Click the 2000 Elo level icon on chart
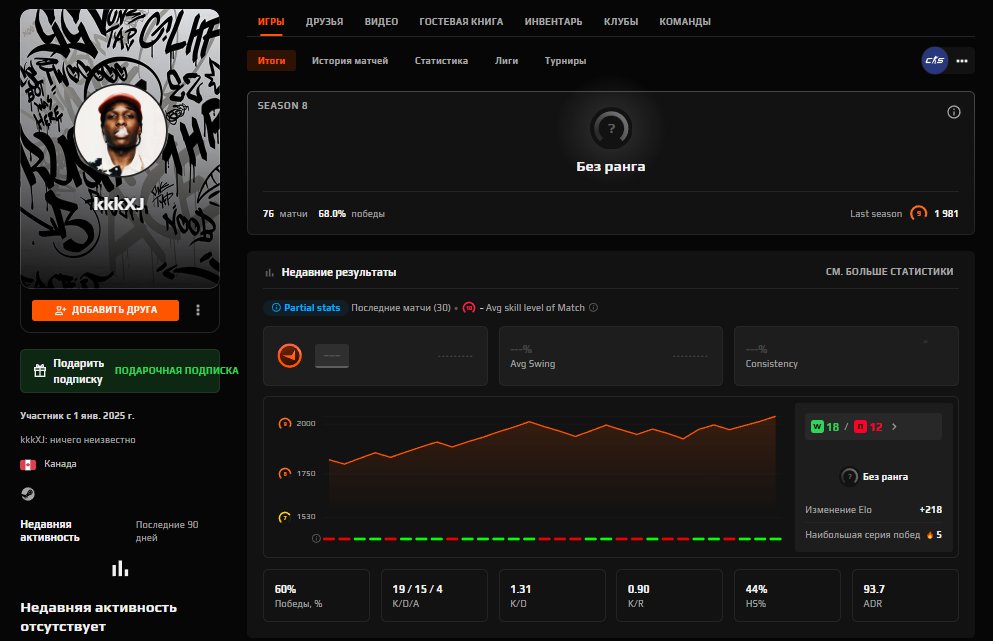 pyautogui.click(x=285, y=423)
